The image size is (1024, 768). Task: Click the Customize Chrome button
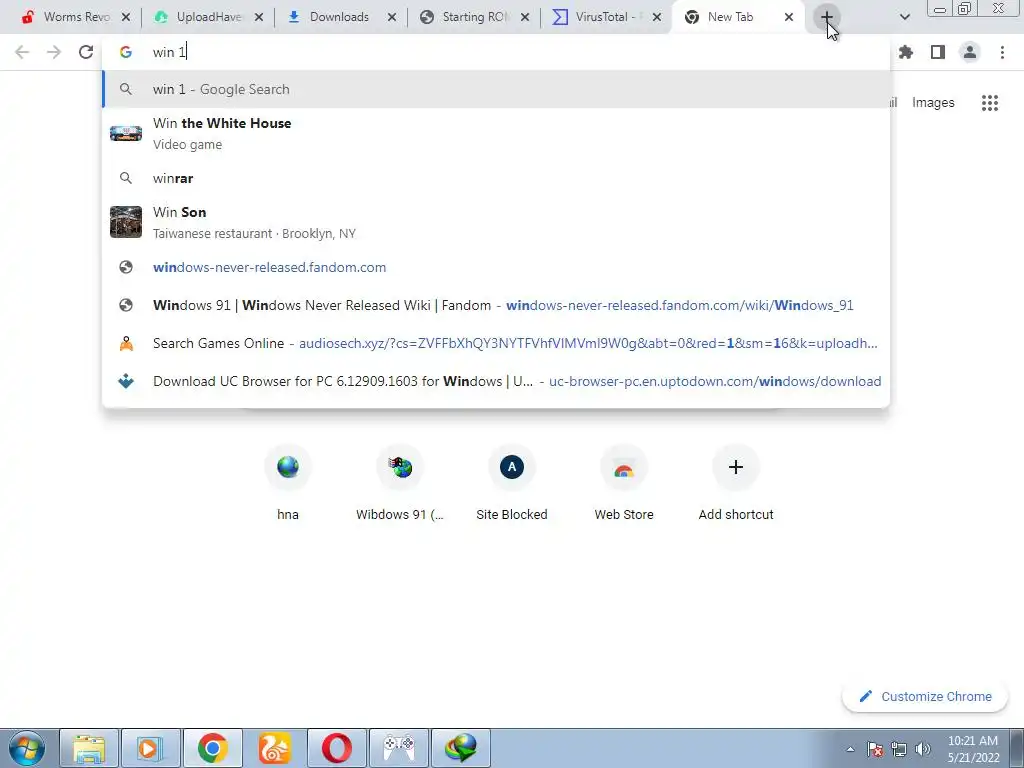(x=925, y=696)
